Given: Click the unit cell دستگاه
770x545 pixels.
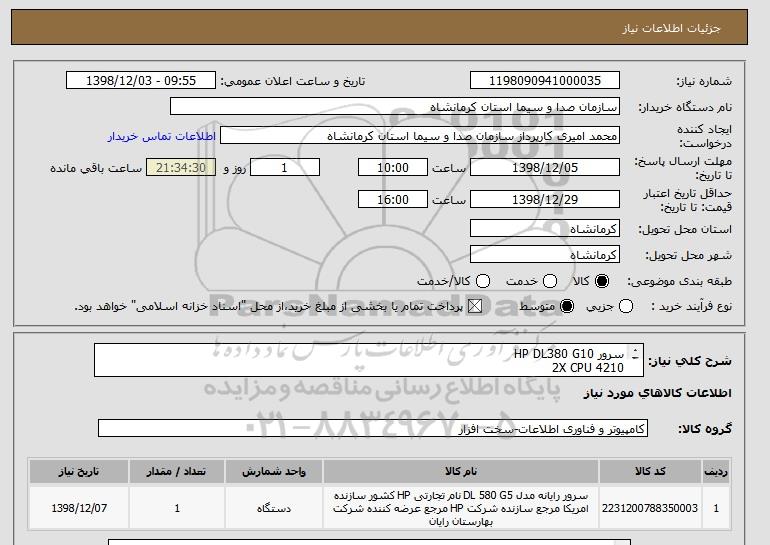Looking at the screenshot, I should pyautogui.click(x=274, y=508).
